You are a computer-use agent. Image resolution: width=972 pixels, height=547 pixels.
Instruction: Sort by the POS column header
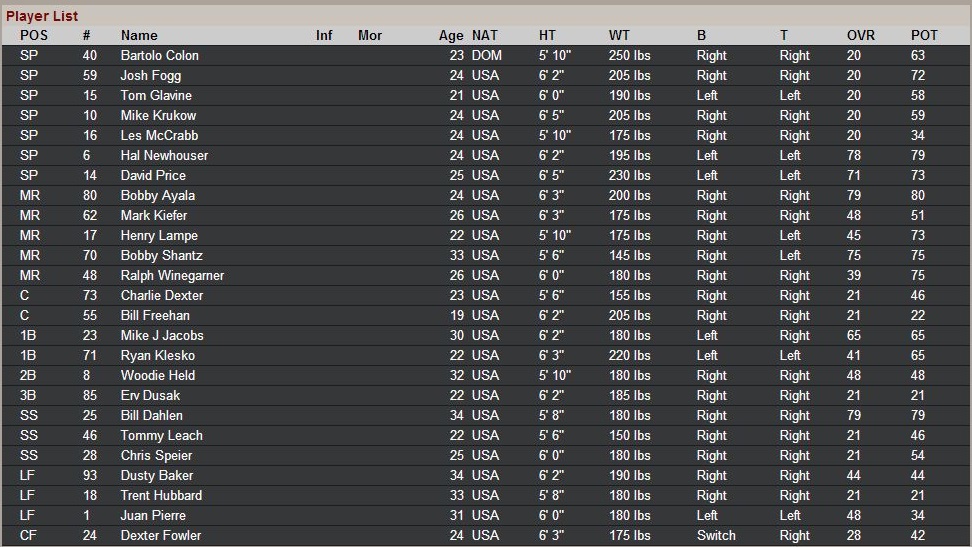pos(33,35)
